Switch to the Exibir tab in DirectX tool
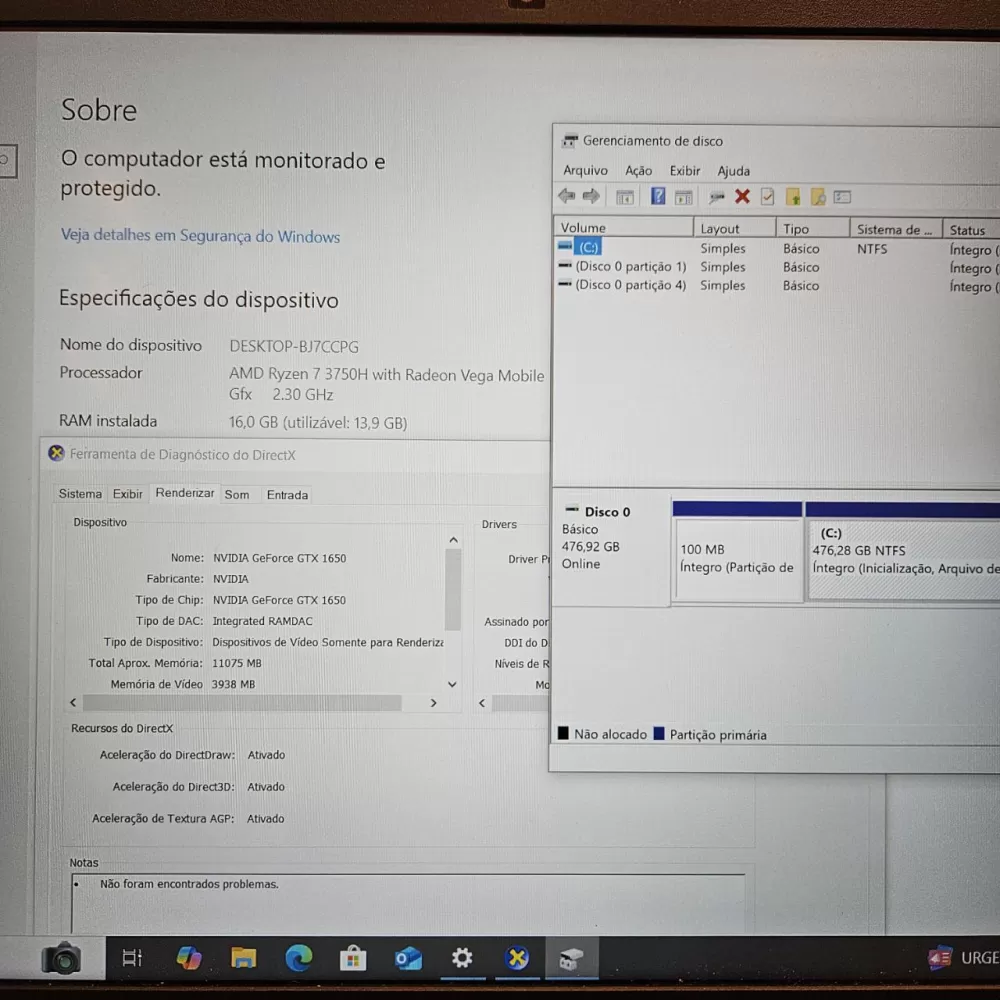 pyautogui.click(x=128, y=494)
